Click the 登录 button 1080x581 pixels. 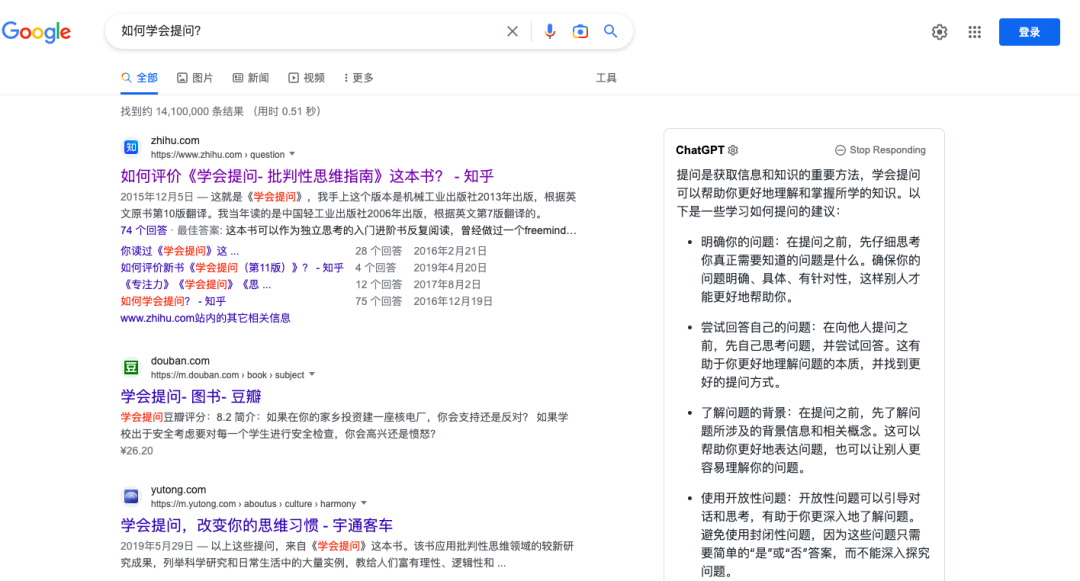[1029, 31]
